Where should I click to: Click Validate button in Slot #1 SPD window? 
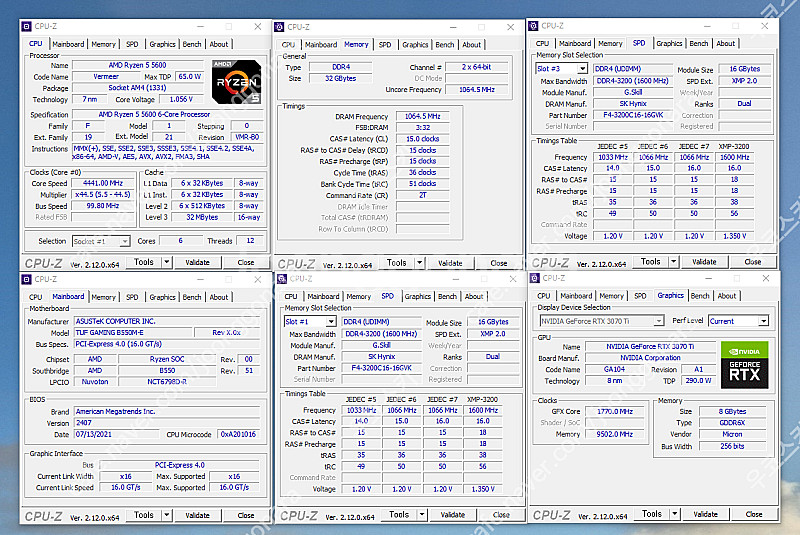(453, 515)
